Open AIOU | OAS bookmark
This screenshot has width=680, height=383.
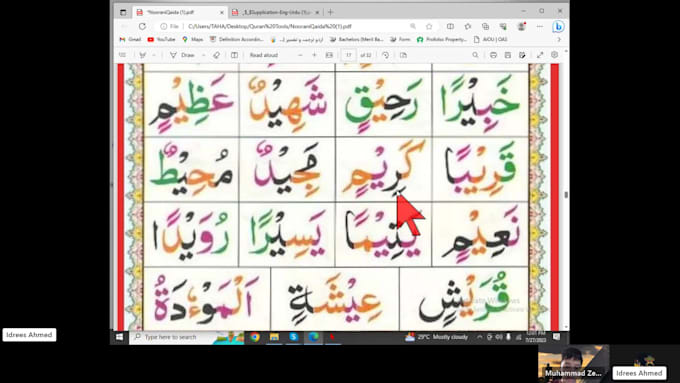pos(490,39)
